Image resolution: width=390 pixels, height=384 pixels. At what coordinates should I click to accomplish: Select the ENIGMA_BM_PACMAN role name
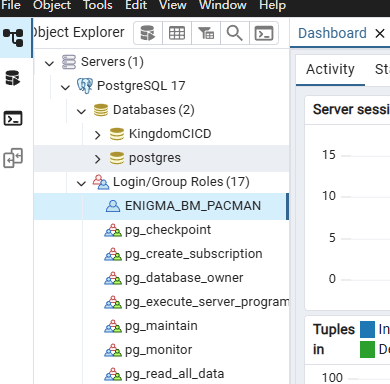click(193, 206)
